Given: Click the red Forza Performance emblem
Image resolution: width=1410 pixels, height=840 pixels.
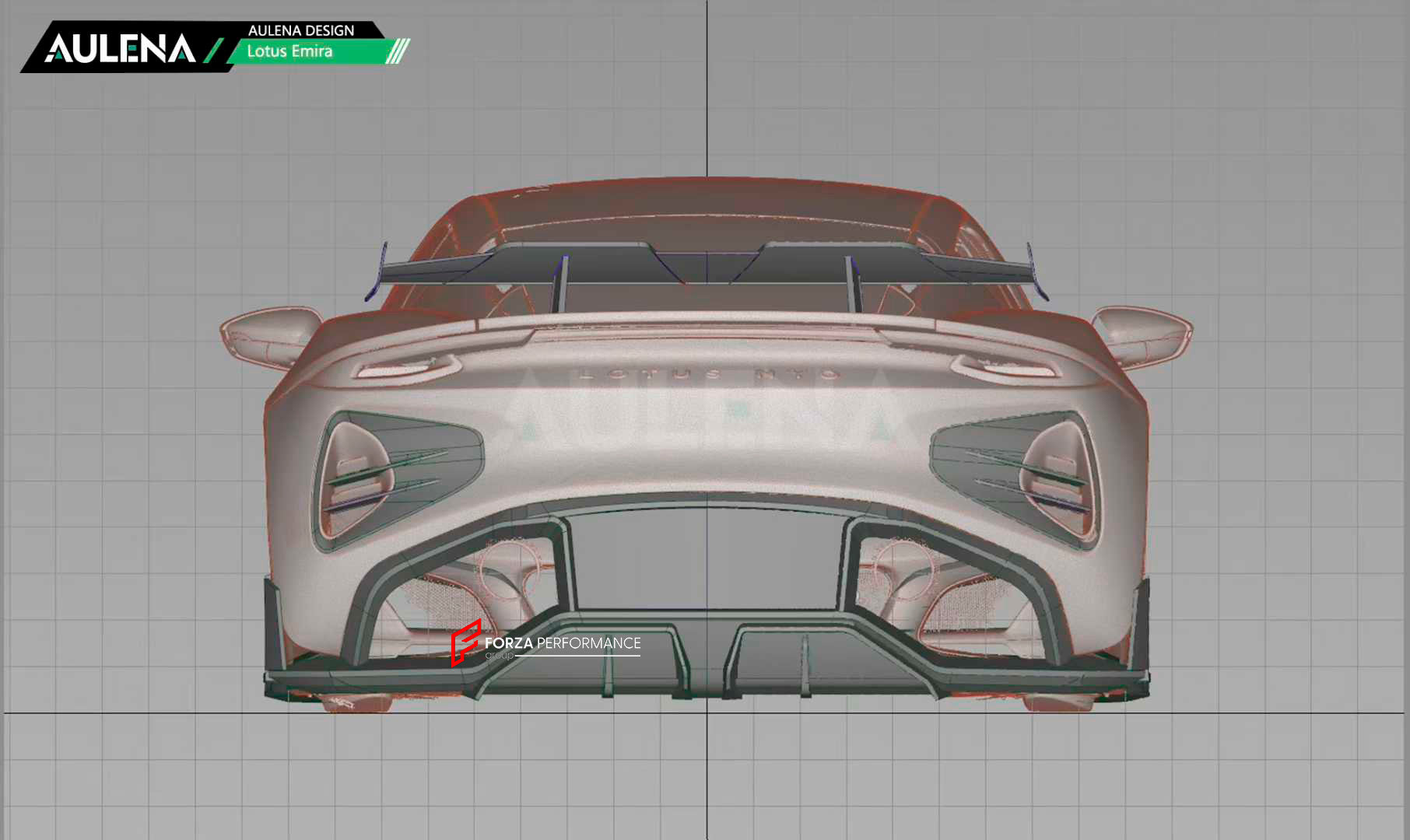Looking at the screenshot, I should click(465, 642).
